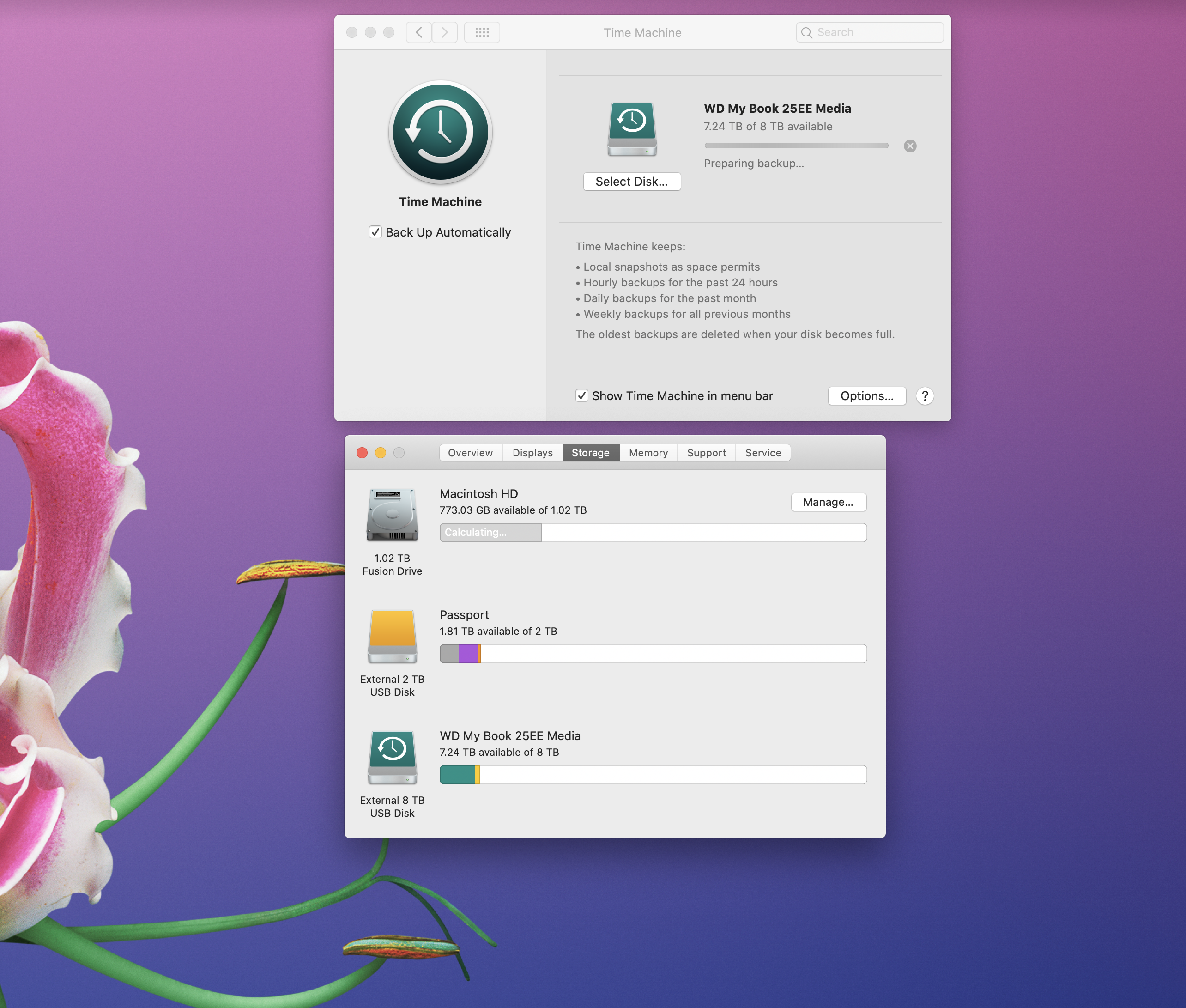The image size is (1186, 1008).
Task: Click the WD My Book disk icon in Storage
Action: point(392,757)
